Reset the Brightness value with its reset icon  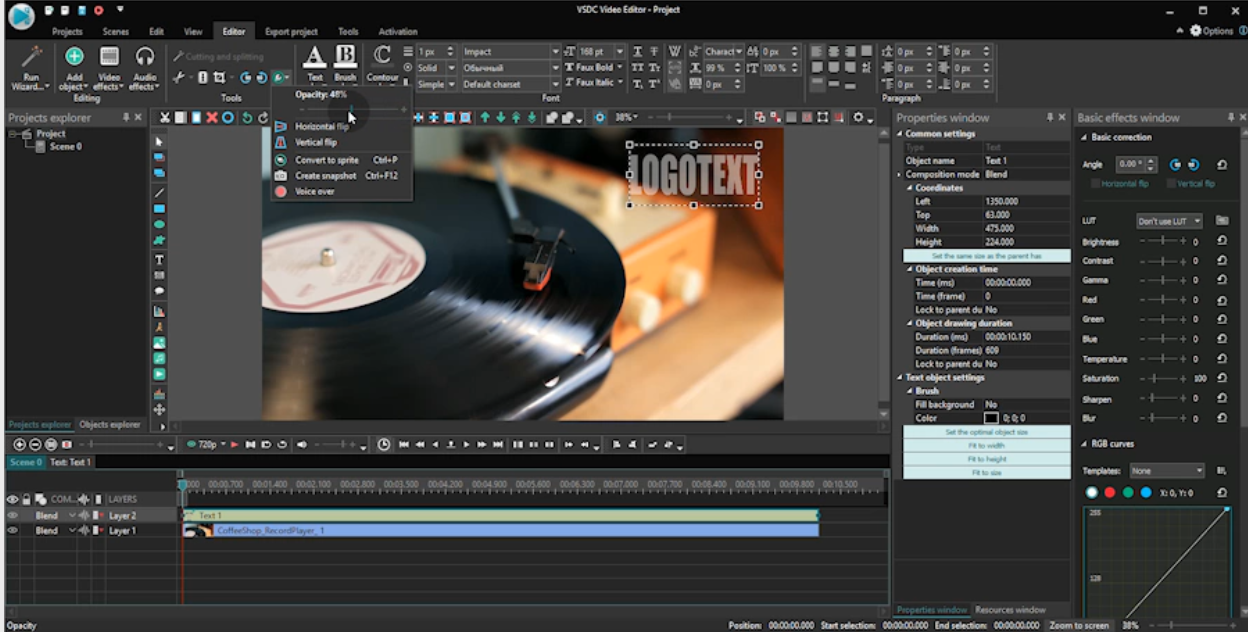pyautogui.click(x=1222, y=242)
